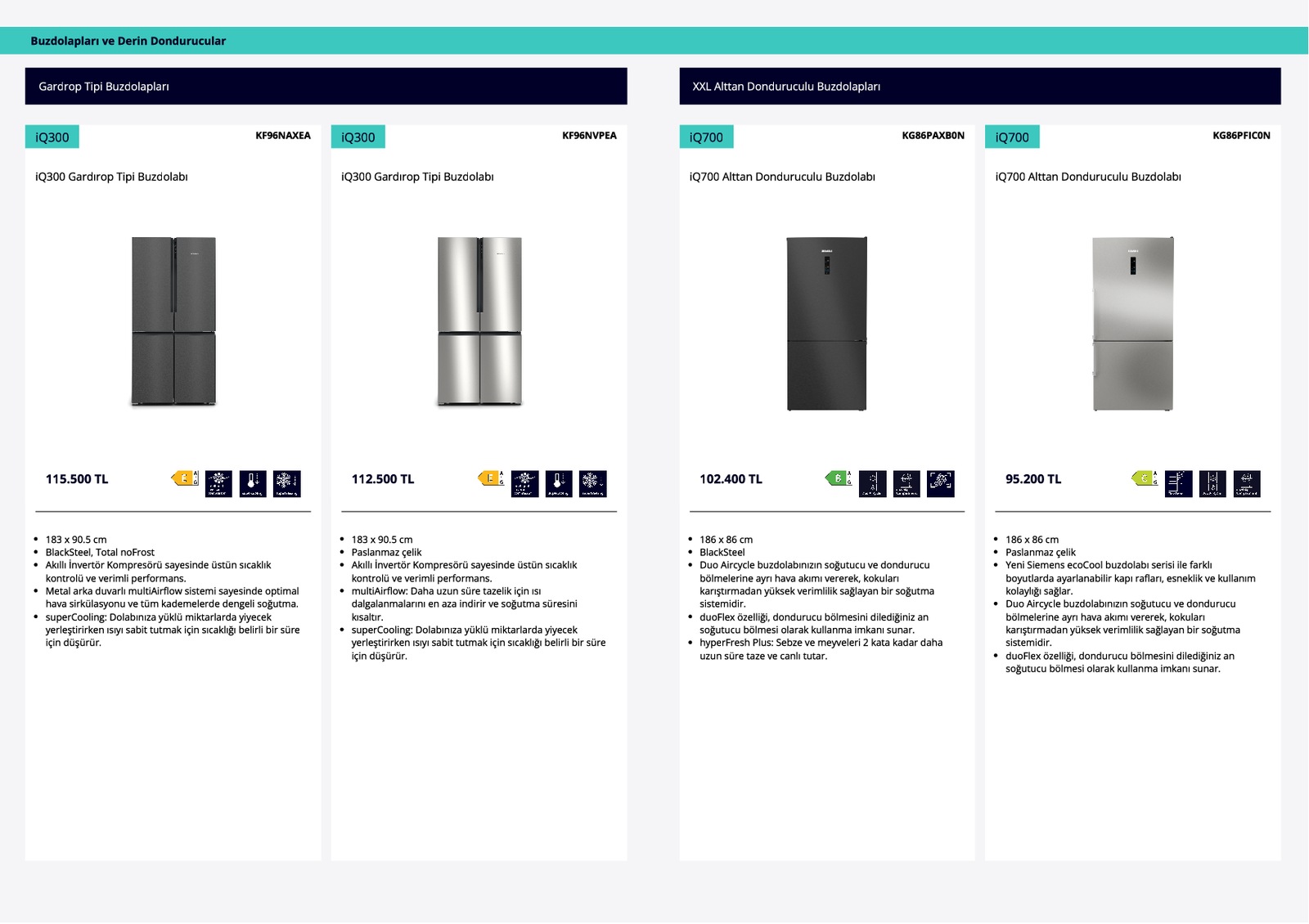
Task: Click the iQ300 badge on the KF96NVPEA card
Action: tap(358, 137)
